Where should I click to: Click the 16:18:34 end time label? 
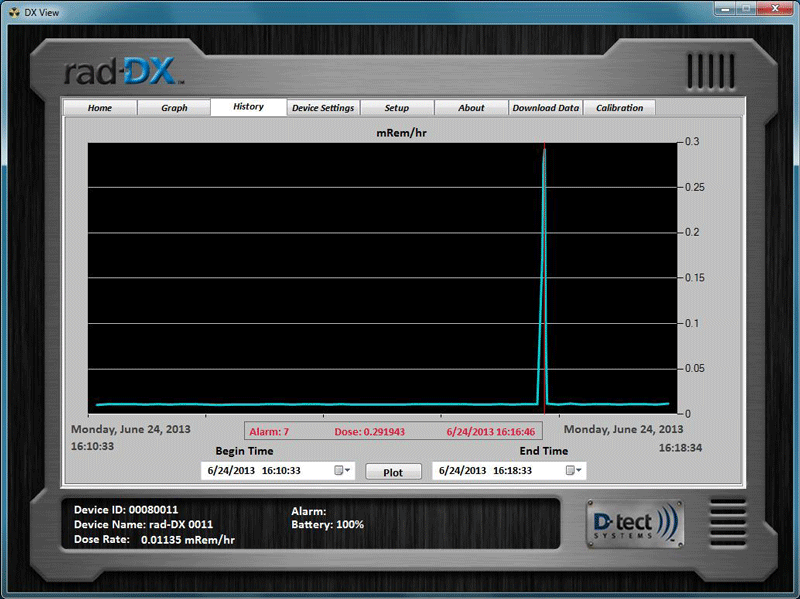pos(680,448)
